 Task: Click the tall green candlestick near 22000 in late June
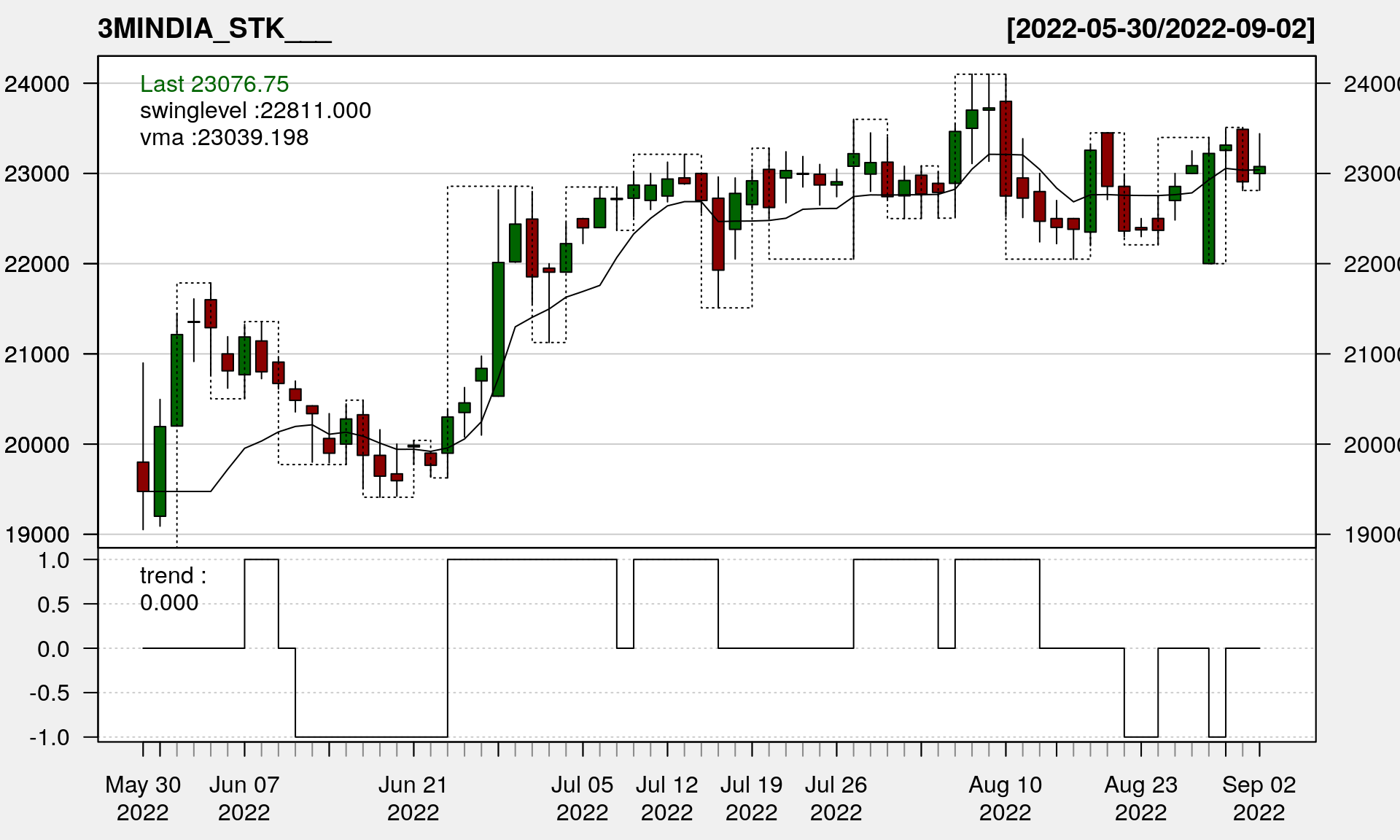(498, 329)
